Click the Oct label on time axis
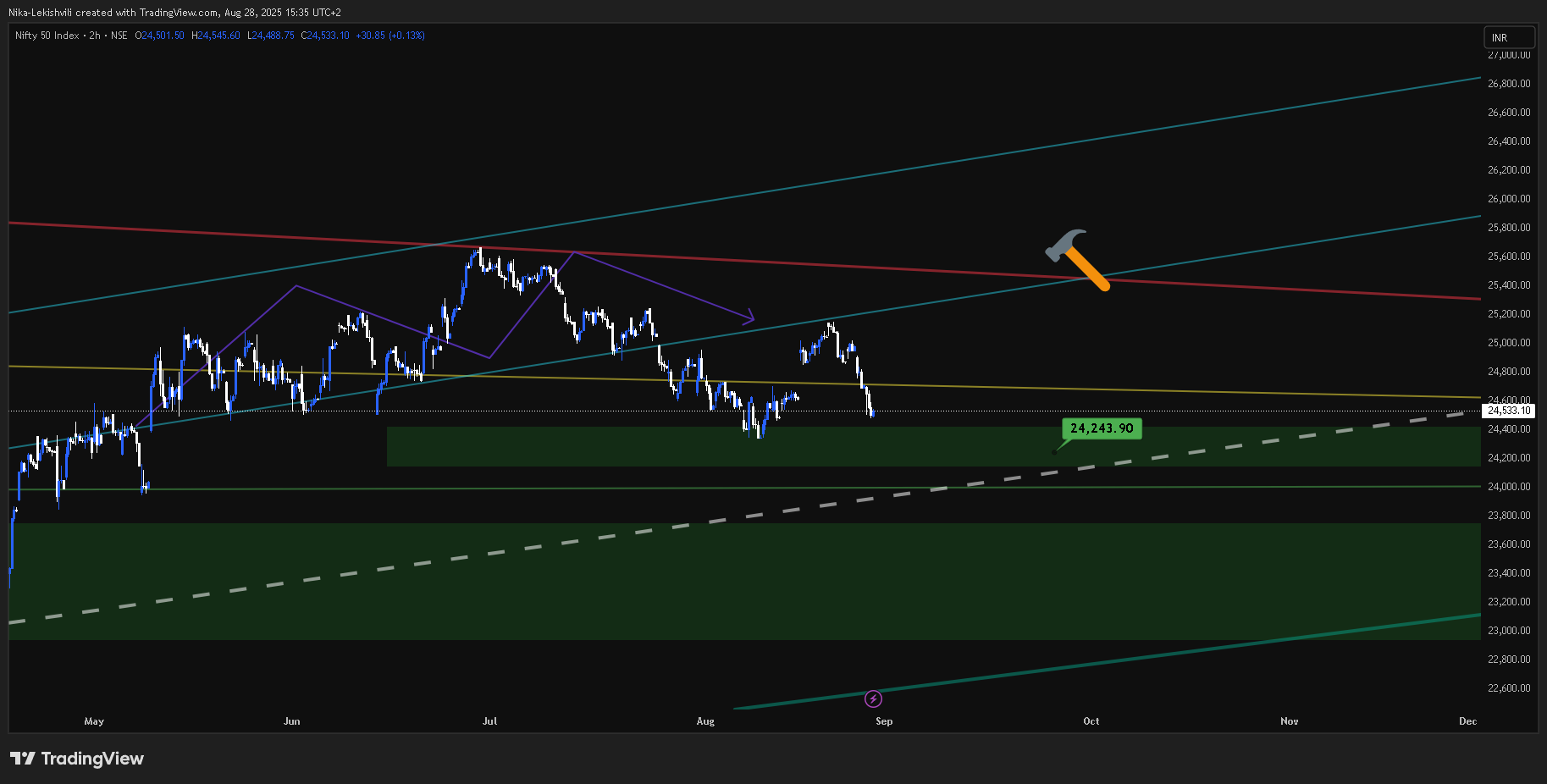 click(1091, 721)
